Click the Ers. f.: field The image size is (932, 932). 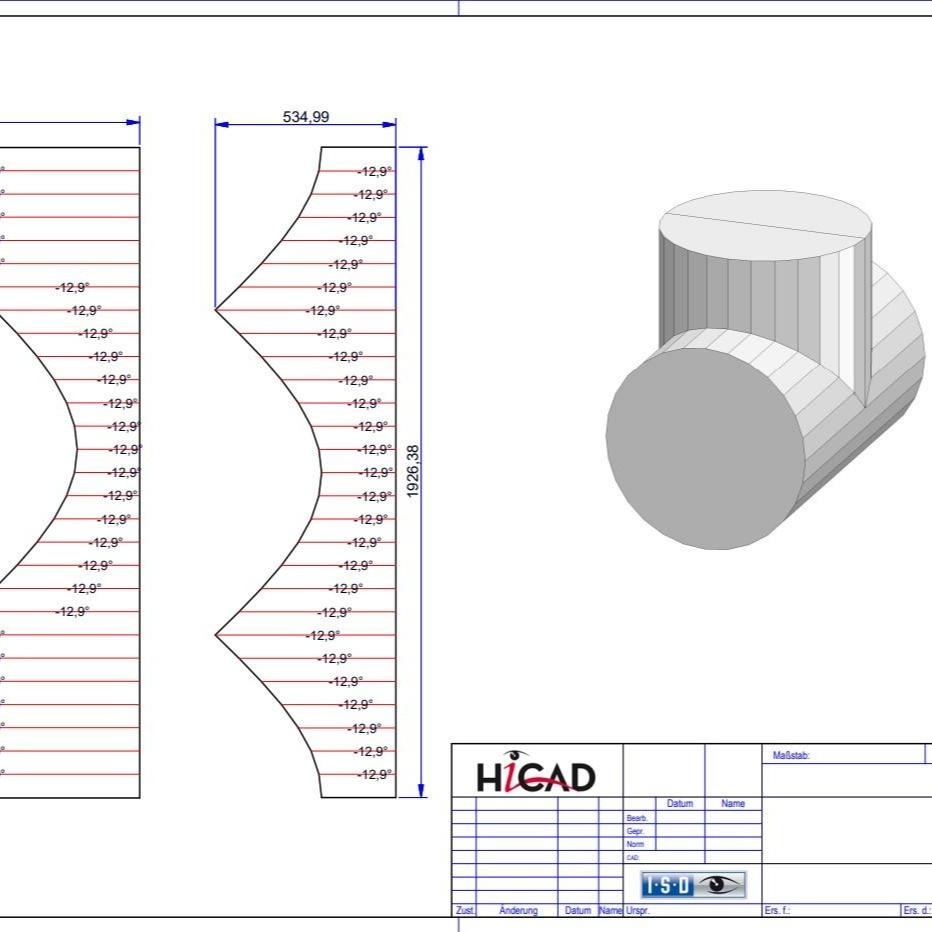coord(778,911)
